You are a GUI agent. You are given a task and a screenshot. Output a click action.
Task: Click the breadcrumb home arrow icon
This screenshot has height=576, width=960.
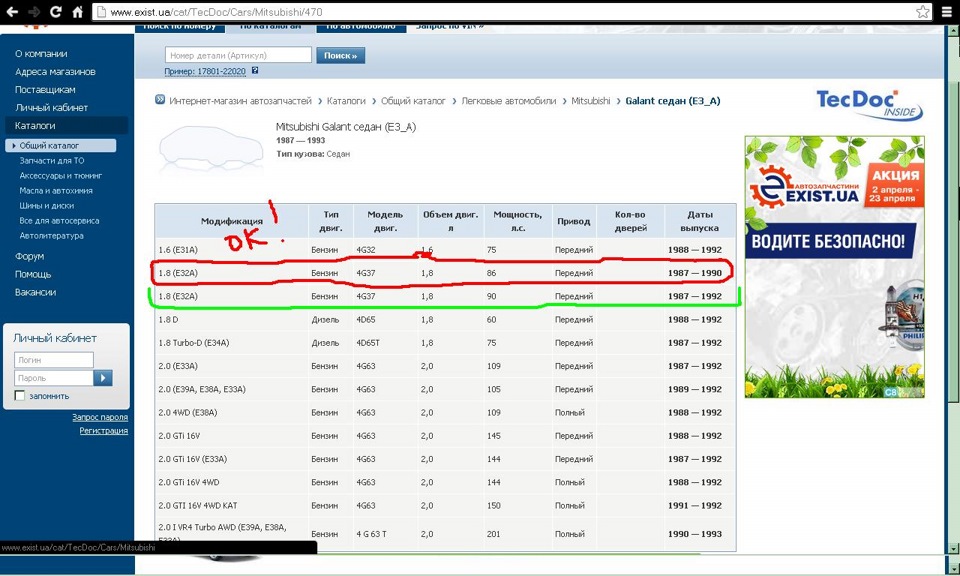(160, 100)
